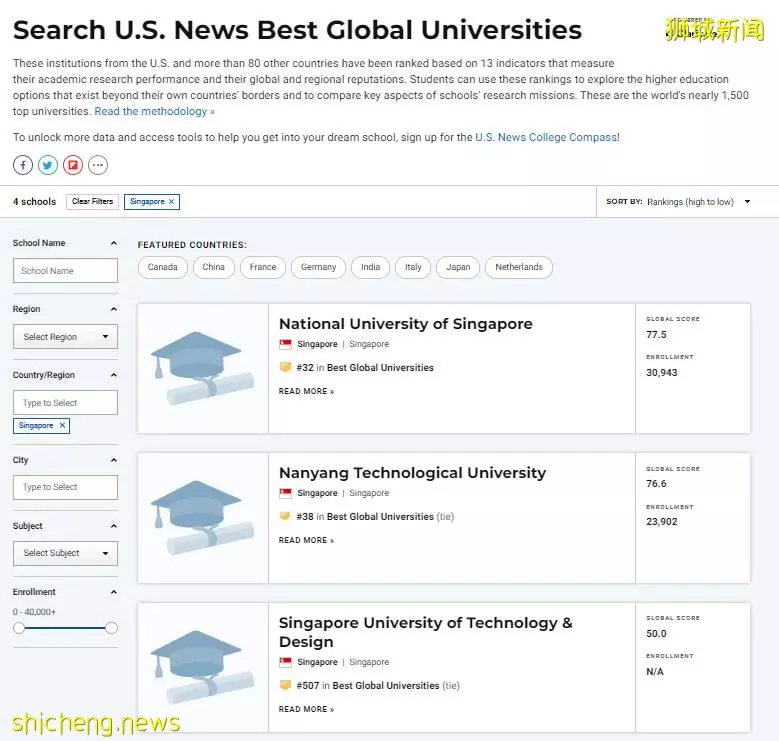The image size is (779, 741).
Task: Filter by featured country China
Action: tap(214, 267)
